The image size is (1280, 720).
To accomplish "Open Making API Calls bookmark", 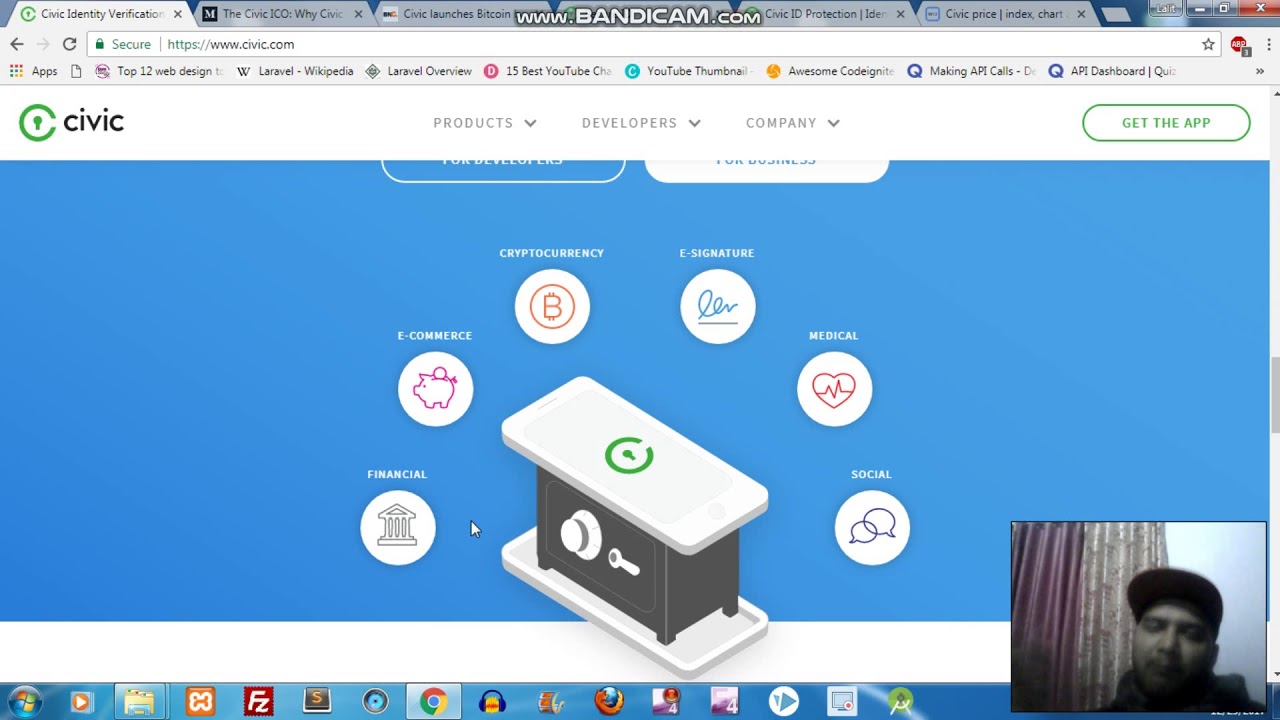I will coord(972,71).
